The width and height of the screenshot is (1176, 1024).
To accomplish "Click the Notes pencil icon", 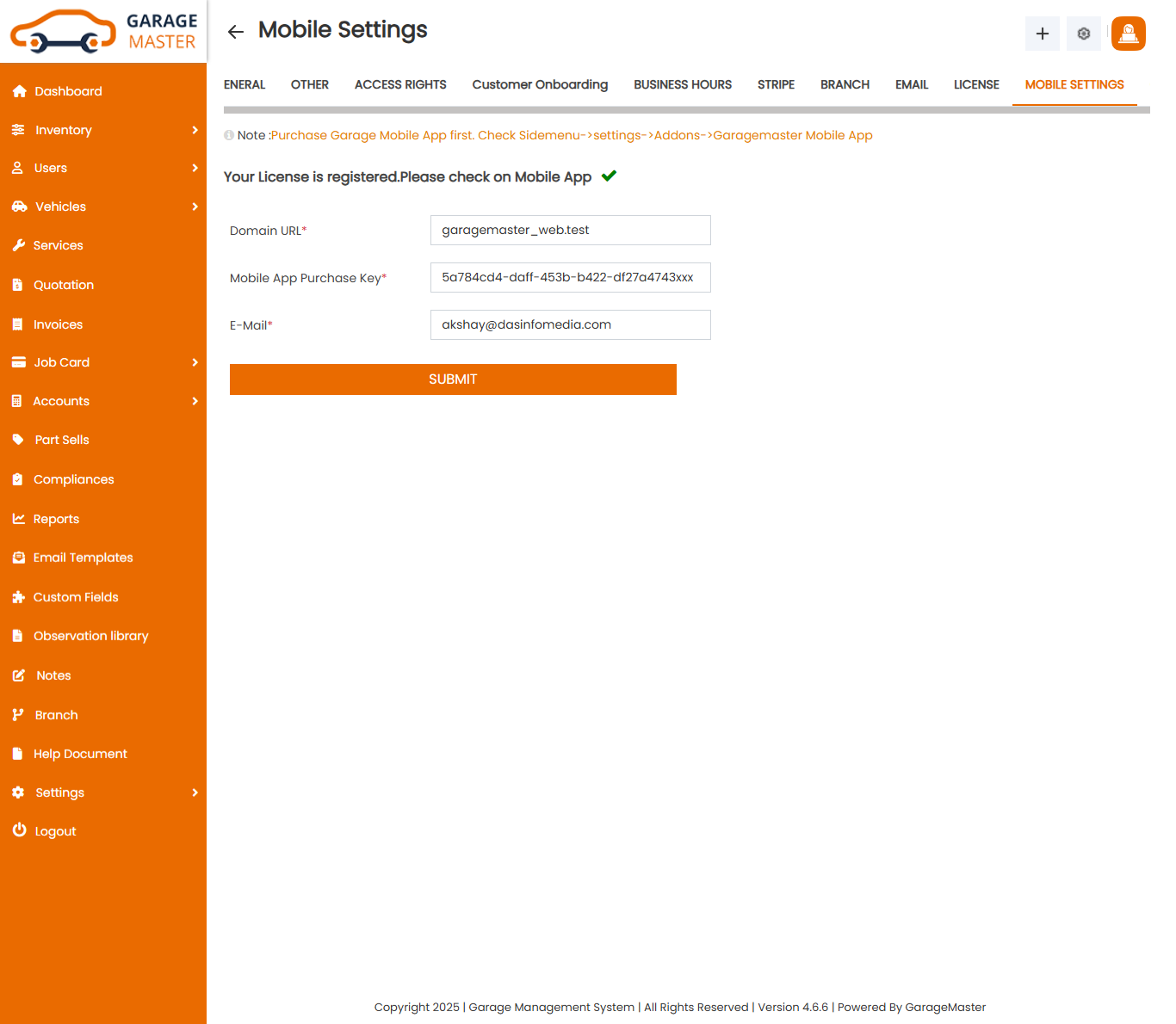I will click(x=19, y=675).
